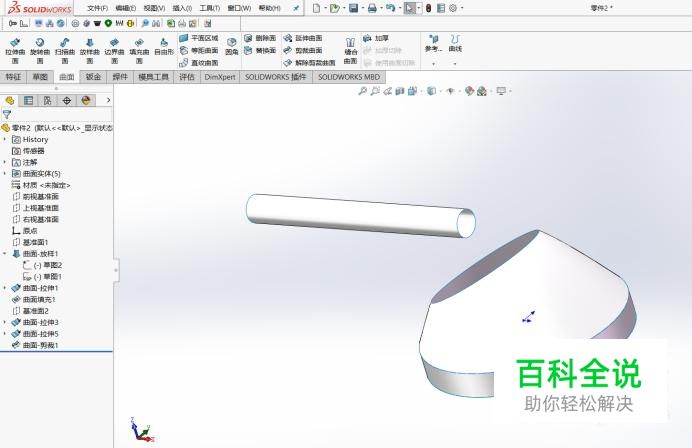Click the 删除面 delete face tool

click(x=260, y=38)
